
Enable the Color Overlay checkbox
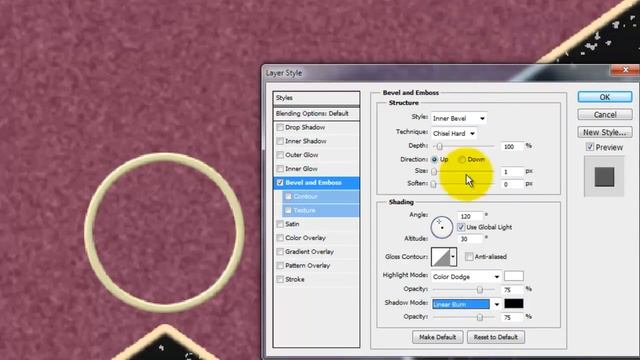[280, 238]
